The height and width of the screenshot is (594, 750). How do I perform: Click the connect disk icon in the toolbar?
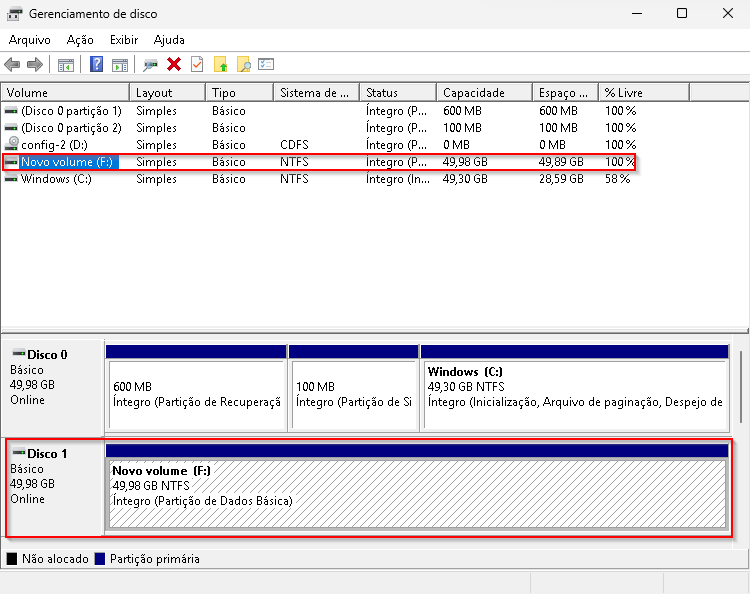pyautogui.click(x=150, y=65)
